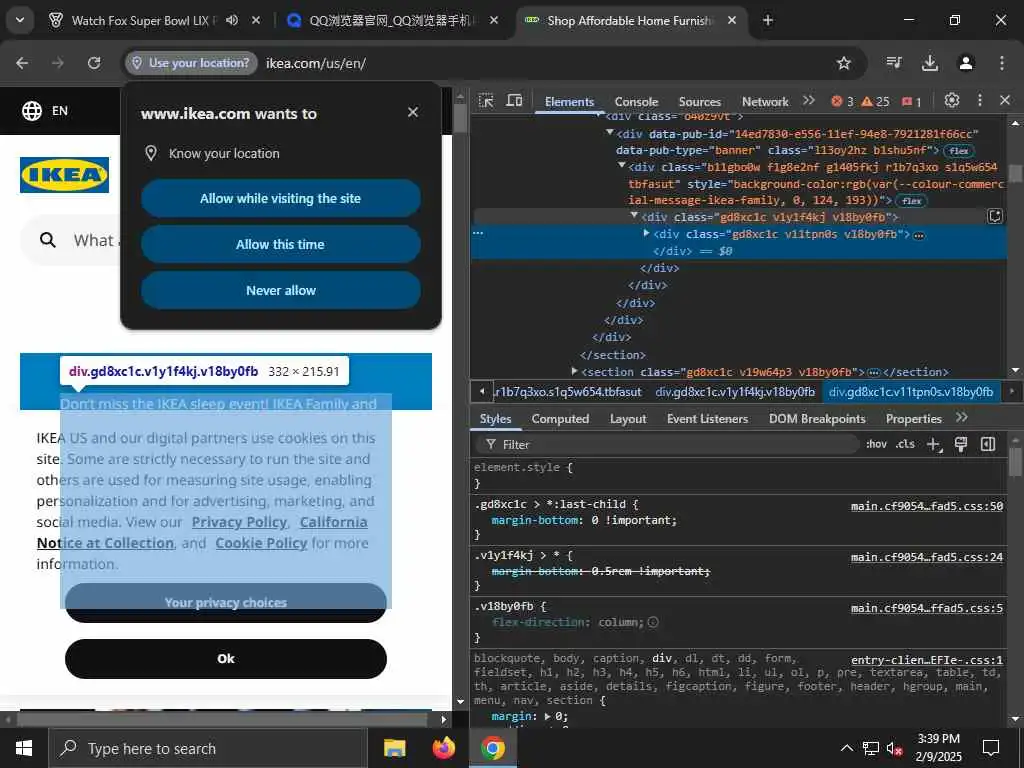Toggle computed styles sidebar icon
Viewport: 1024px width, 768px height.
coord(988,445)
